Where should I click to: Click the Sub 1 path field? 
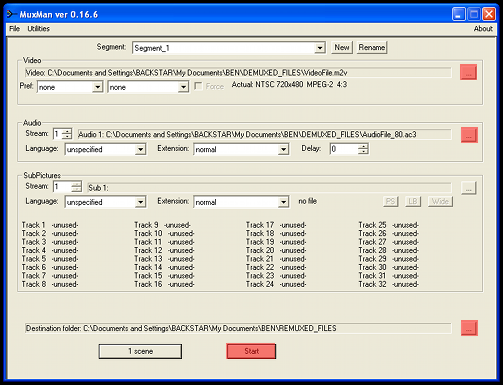tap(269, 188)
